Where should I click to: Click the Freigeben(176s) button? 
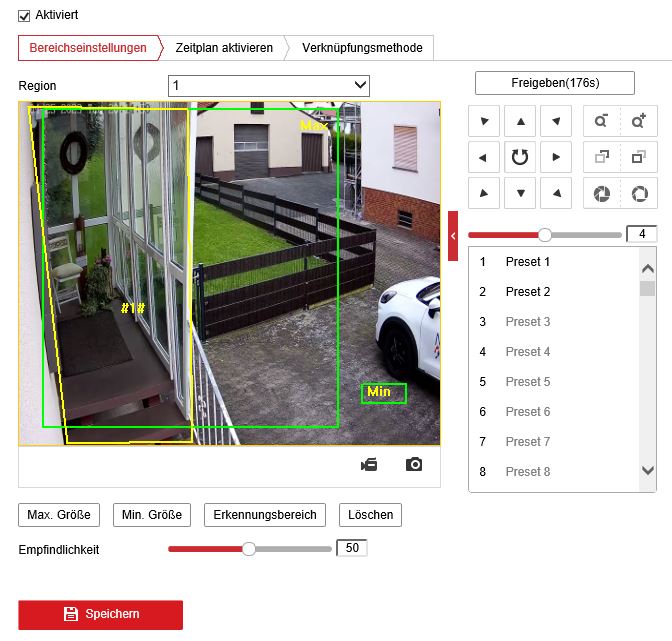pyautogui.click(x=554, y=83)
